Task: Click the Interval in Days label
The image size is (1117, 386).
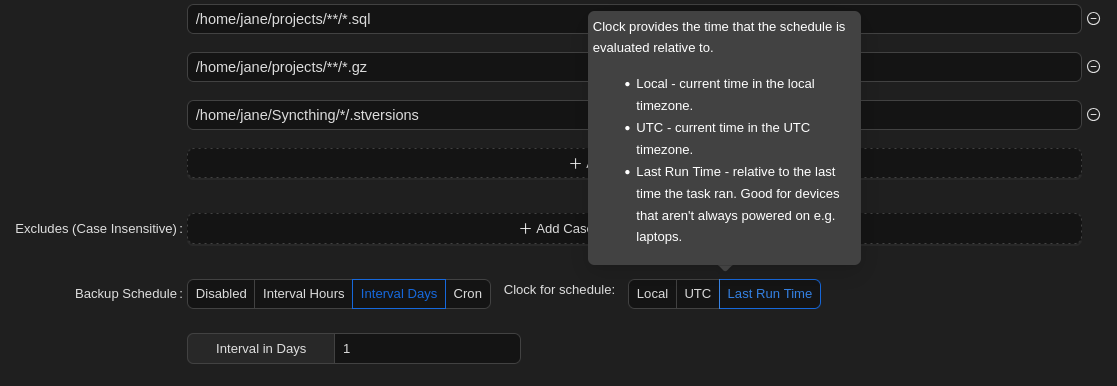Action: [261, 349]
